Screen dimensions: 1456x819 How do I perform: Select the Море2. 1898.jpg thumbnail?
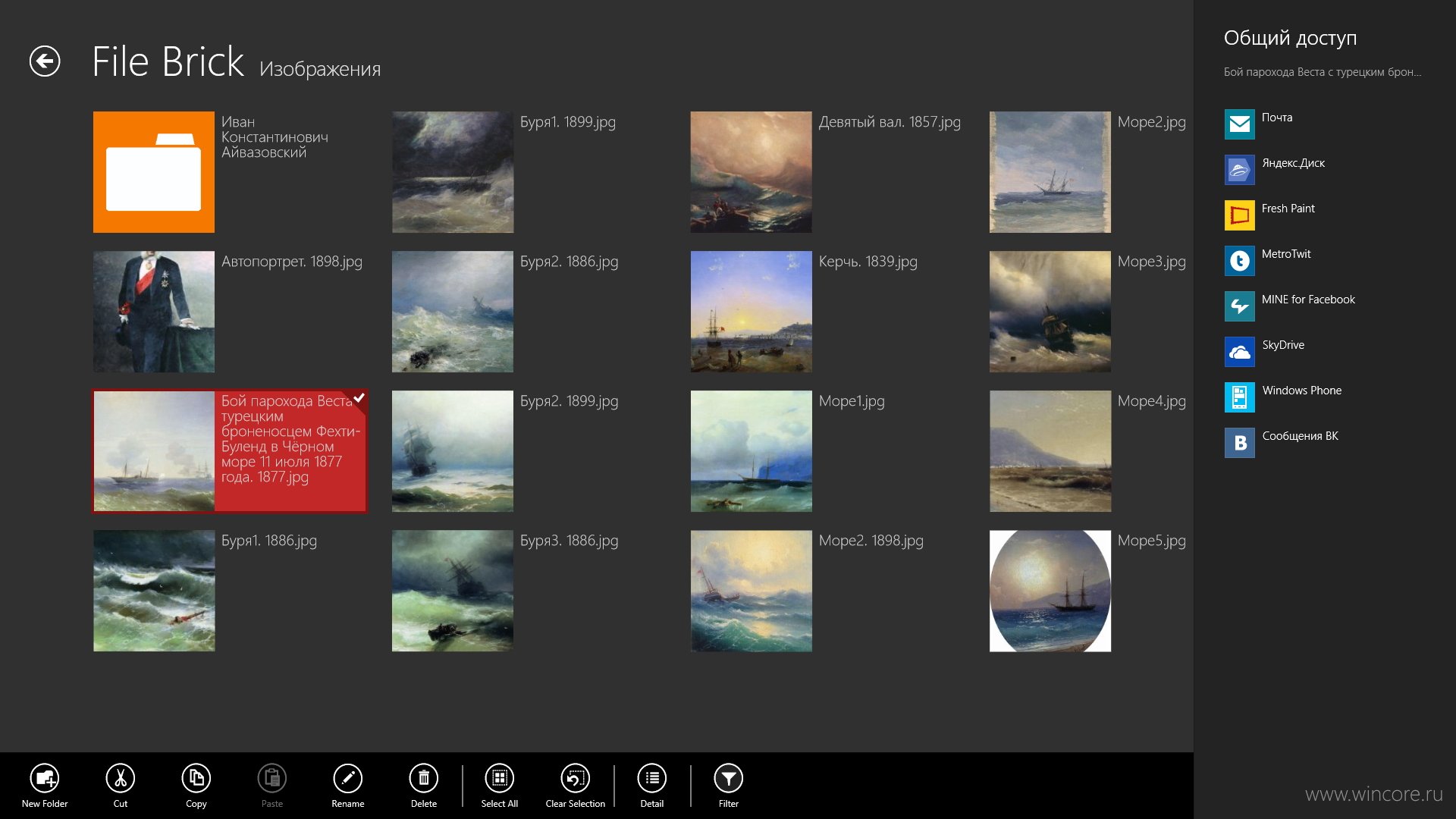click(x=752, y=591)
